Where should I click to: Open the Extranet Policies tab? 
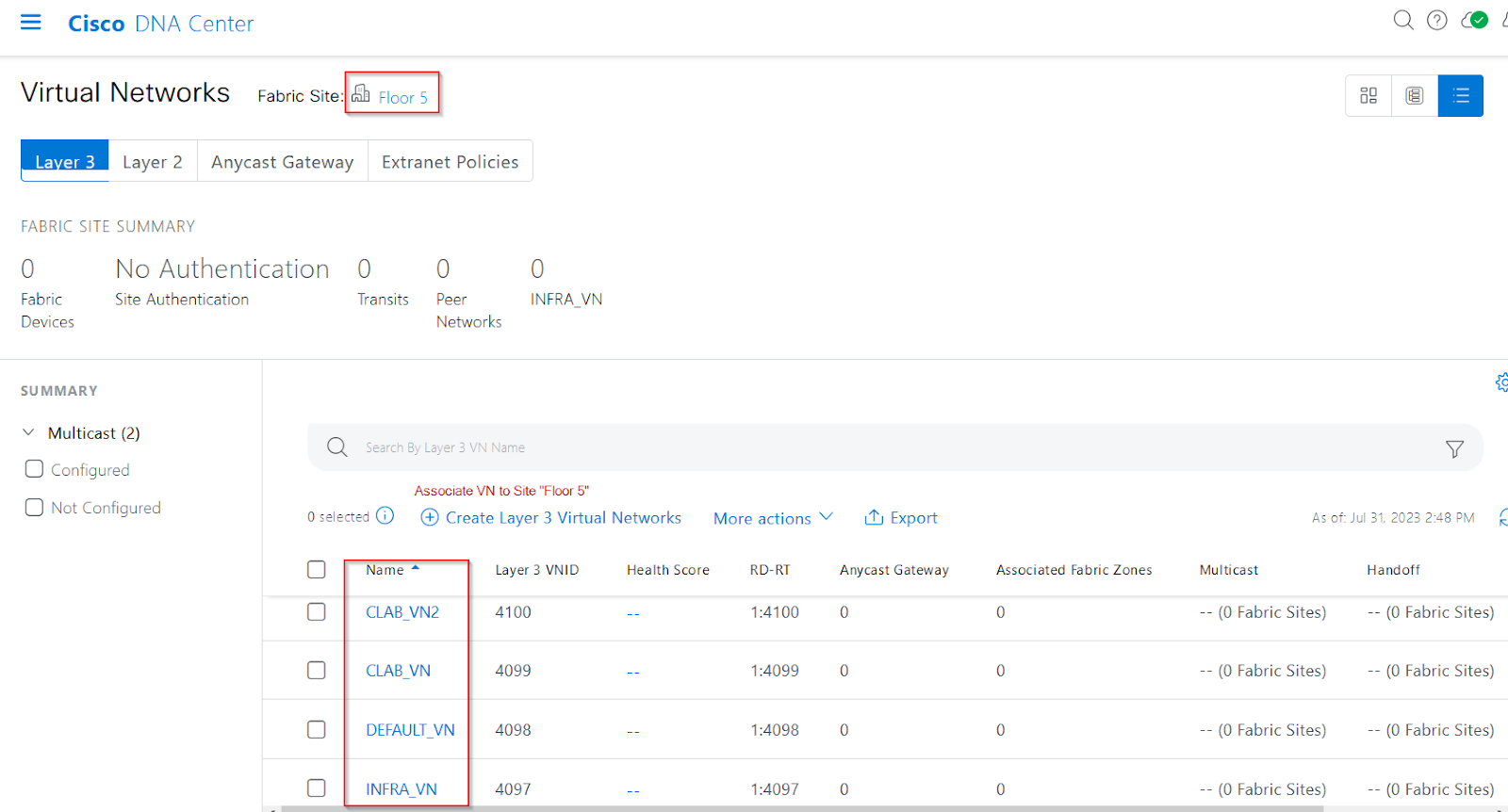coord(451,161)
